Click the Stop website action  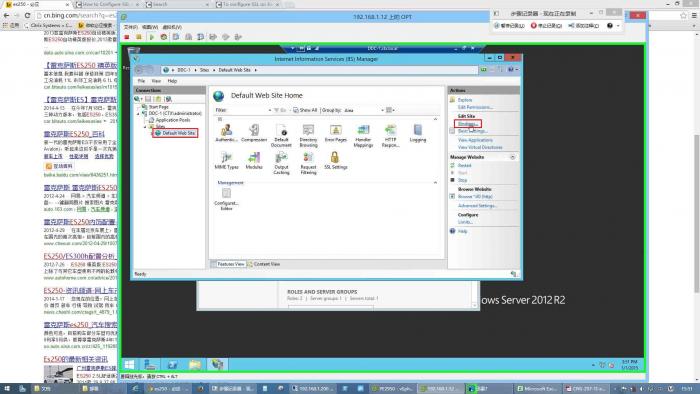tap(462, 180)
